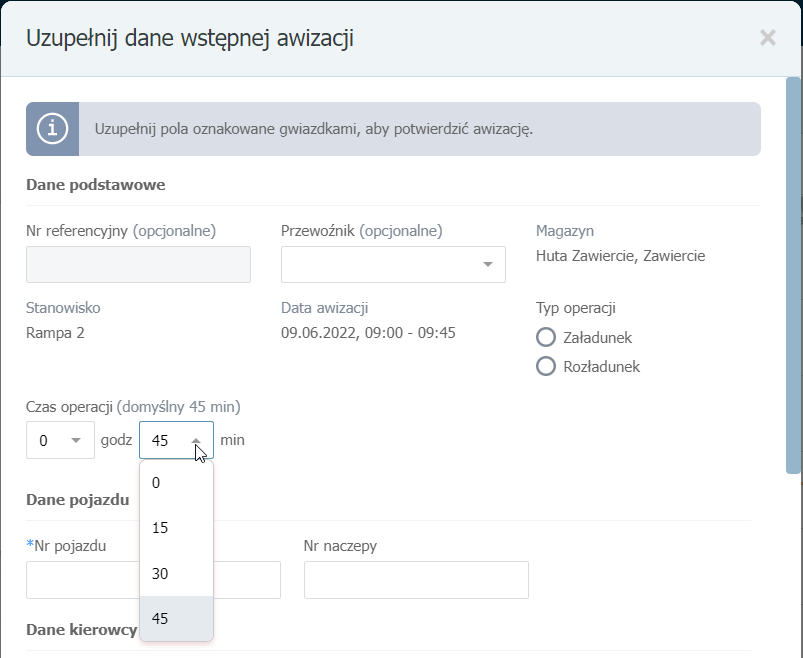The width and height of the screenshot is (803, 658).
Task: Click the Przewoźnik dropdown arrow icon
Action: pos(488,264)
